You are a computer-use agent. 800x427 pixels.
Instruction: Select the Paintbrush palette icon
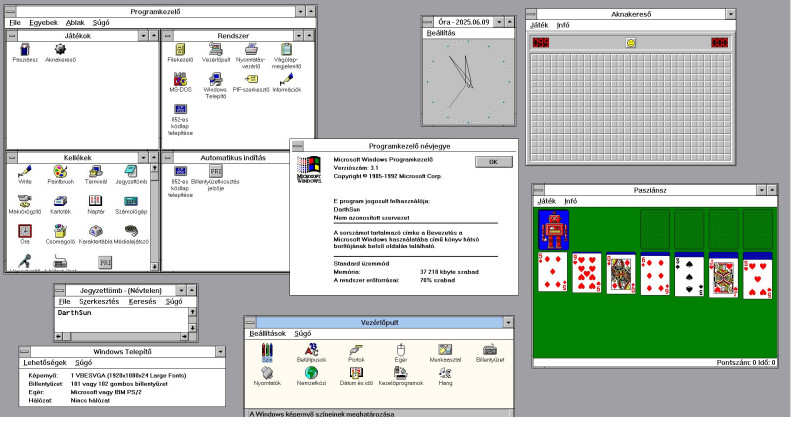tap(60, 171)
